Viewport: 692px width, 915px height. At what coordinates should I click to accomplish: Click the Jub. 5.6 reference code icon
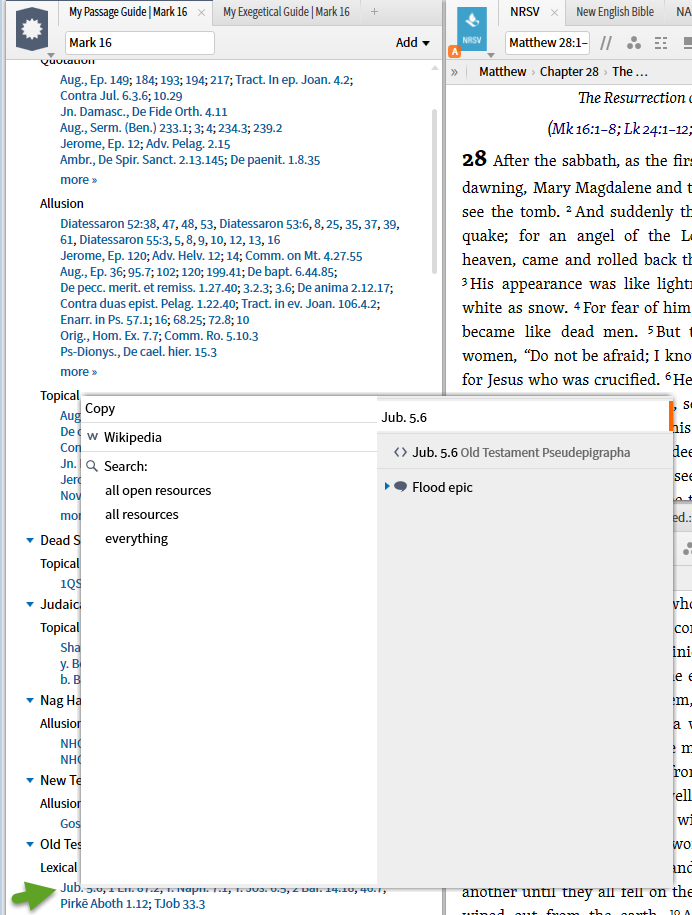pos(400,452)
